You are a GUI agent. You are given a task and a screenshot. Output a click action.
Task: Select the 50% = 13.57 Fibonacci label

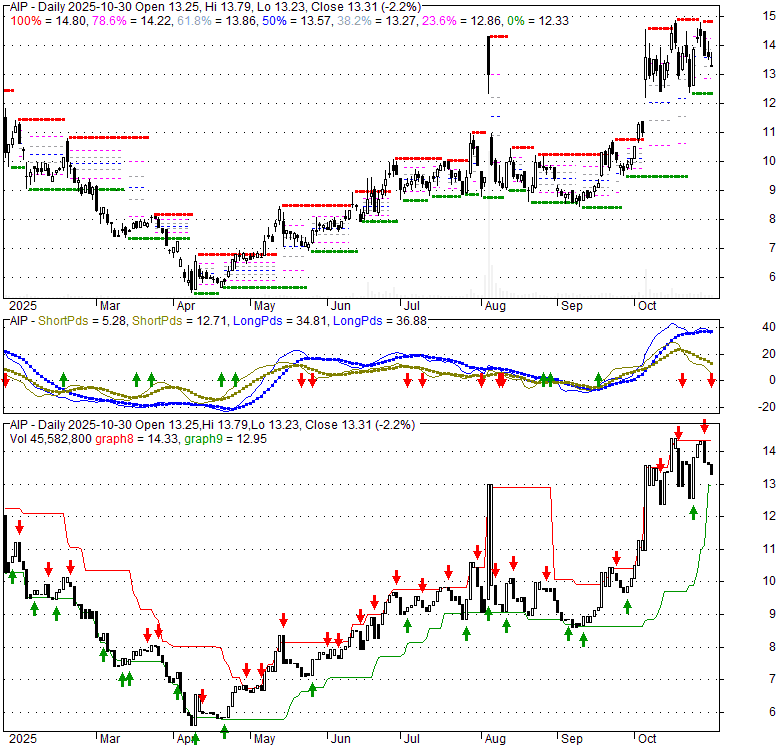click(x=296, y=21)
